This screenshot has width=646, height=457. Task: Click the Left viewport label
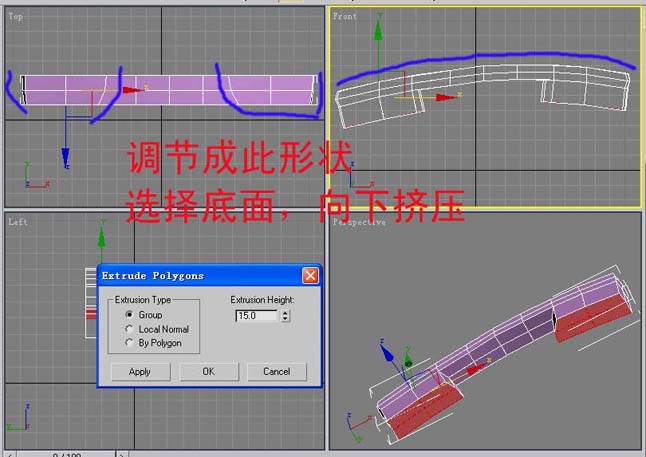click(18, 222)
